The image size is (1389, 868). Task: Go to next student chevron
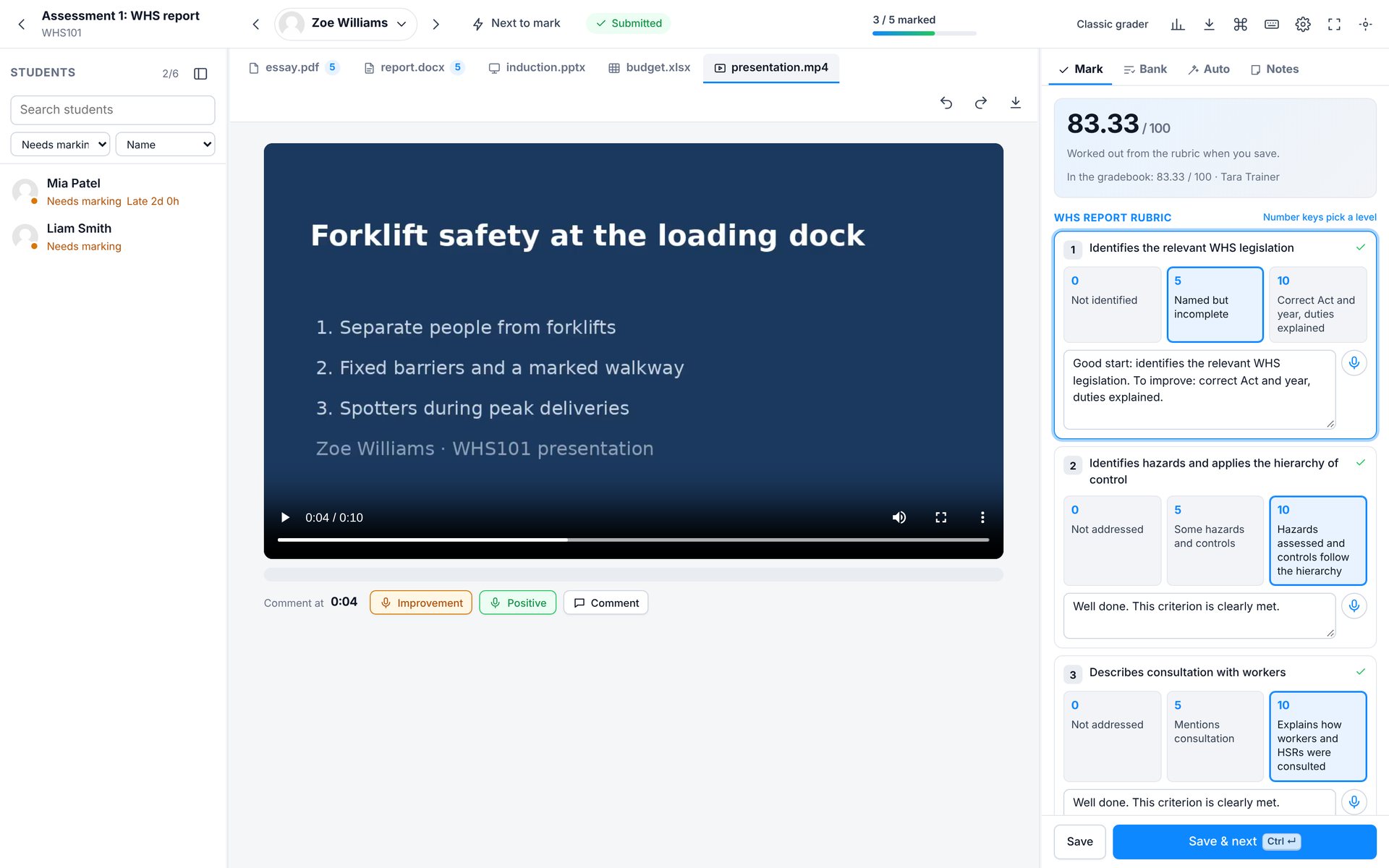pyautogui.click(x=436, y=24)
